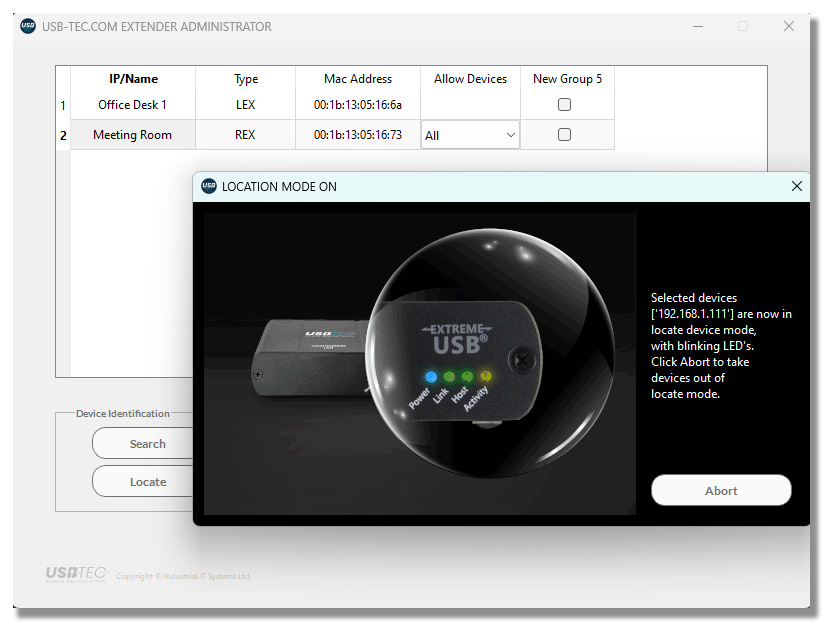Select the Office Desk 1 name cell
This screenshot has width=829, height=630.
click(133, 105)
